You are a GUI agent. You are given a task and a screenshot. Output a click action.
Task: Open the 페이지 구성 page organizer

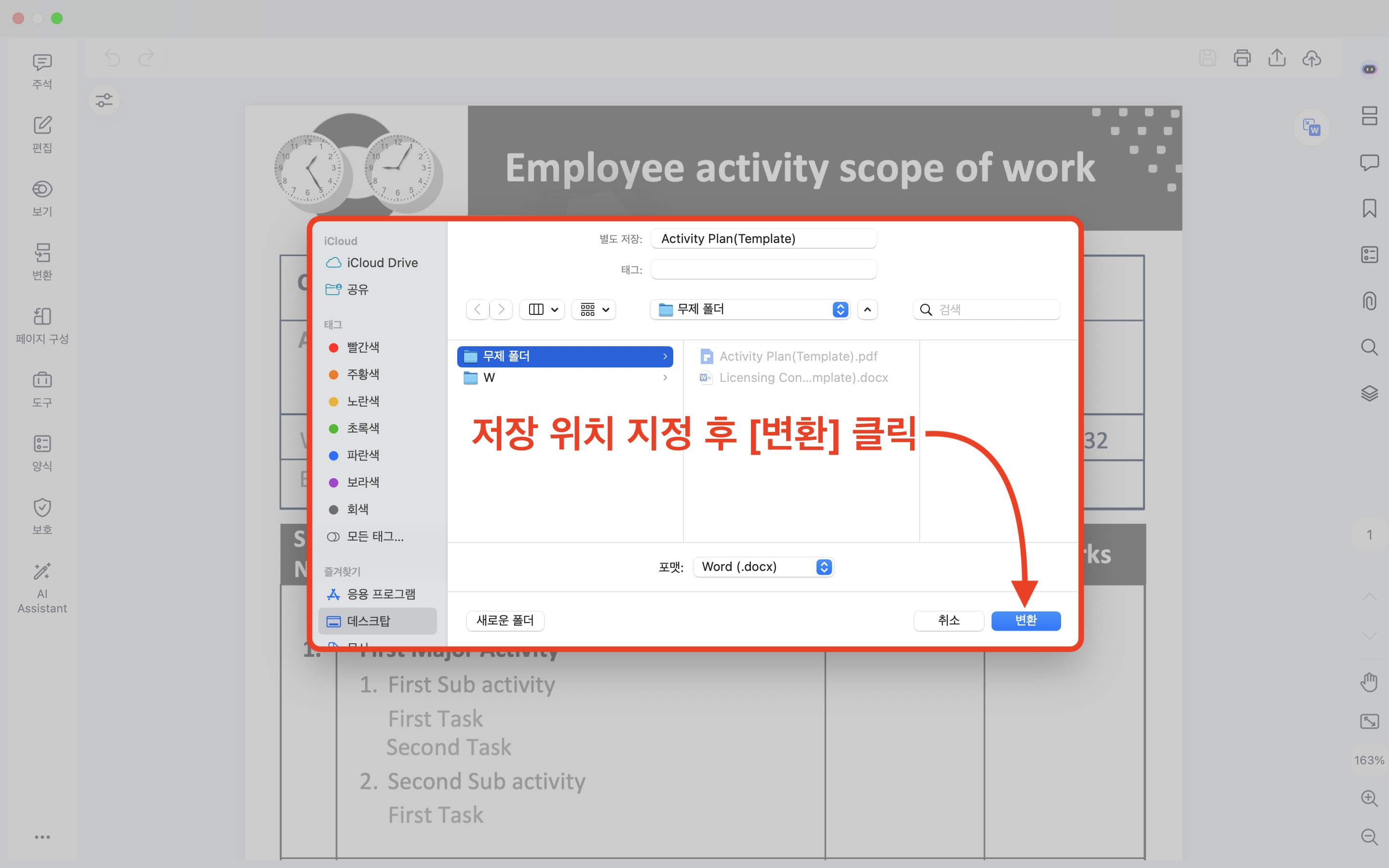42,325
